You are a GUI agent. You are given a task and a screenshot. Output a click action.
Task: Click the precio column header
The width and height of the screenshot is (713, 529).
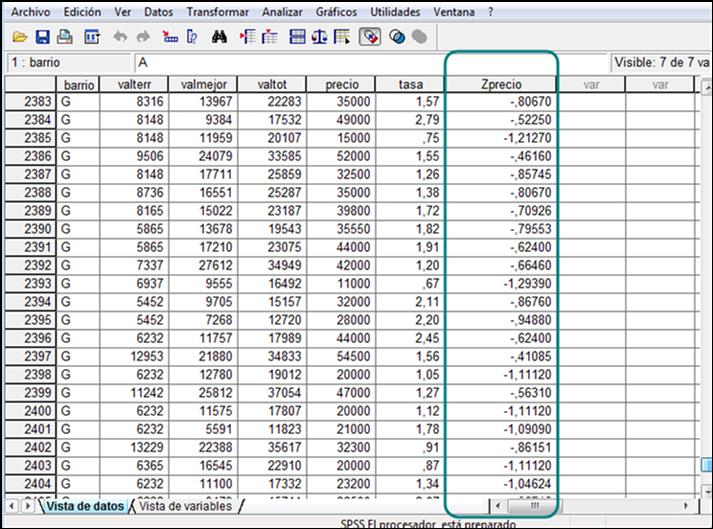(341, 85)
